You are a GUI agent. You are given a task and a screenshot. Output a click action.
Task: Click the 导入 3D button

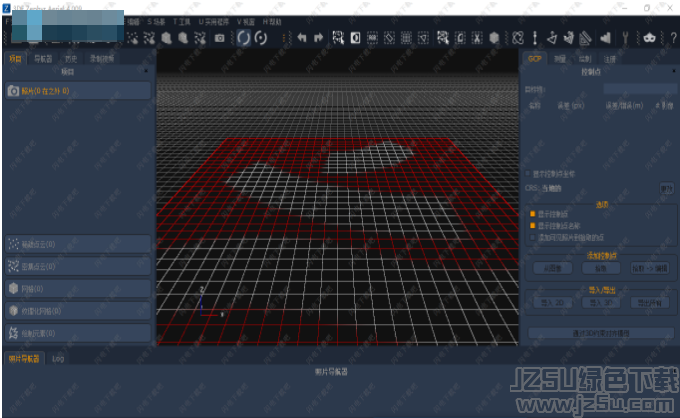(x=601, y=303)
